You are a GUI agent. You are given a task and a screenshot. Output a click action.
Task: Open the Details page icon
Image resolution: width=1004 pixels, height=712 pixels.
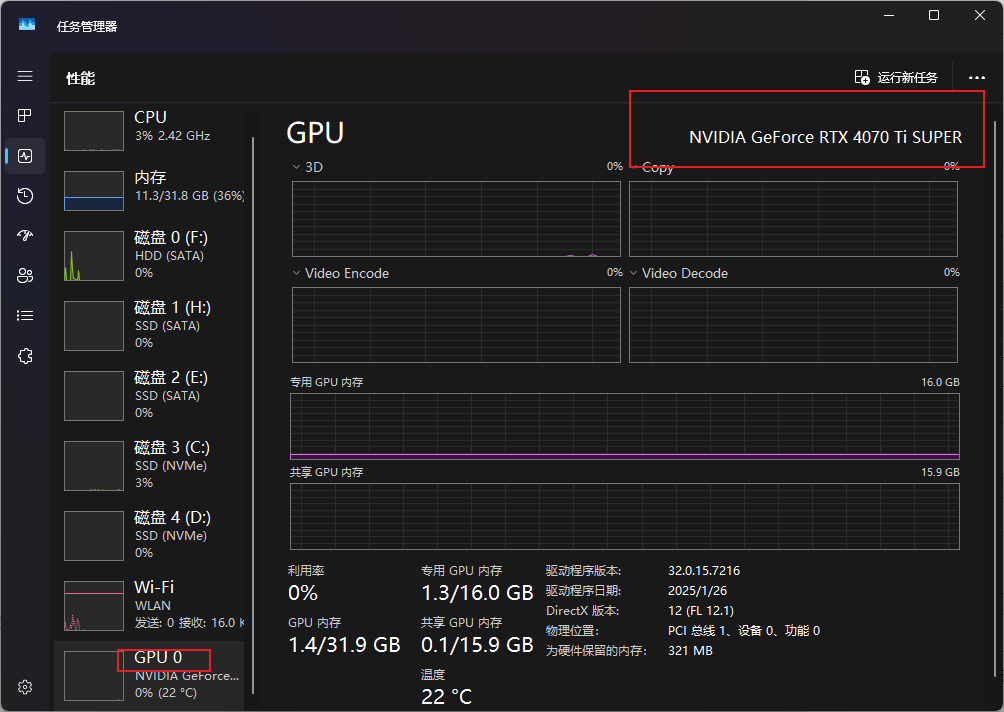(25, 315)
